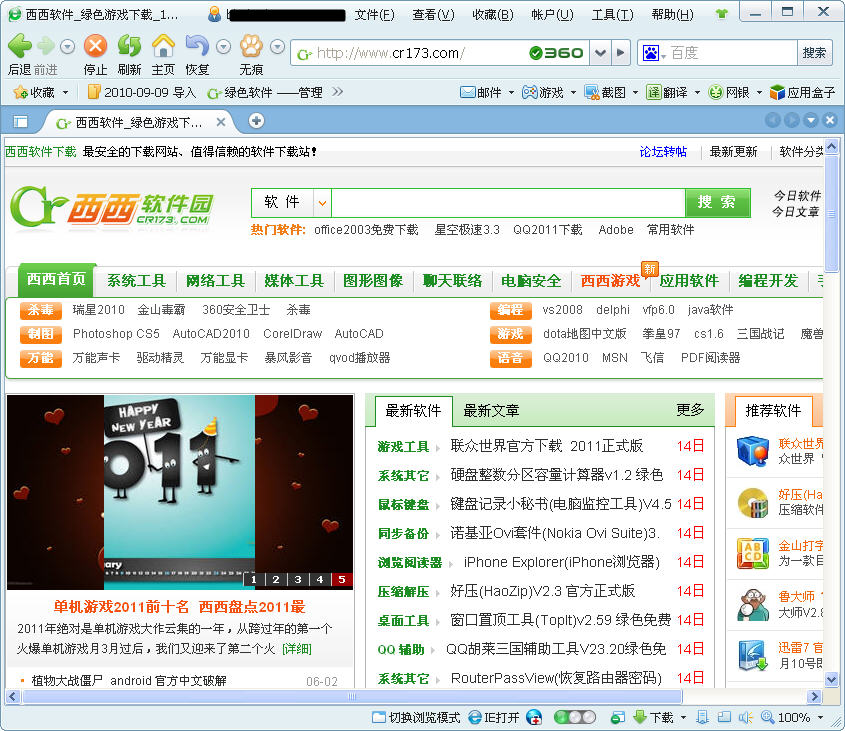Click the Restore (恢复) undo icon
The height and width of the screenshot is (731, 845).
coord(197,47)
